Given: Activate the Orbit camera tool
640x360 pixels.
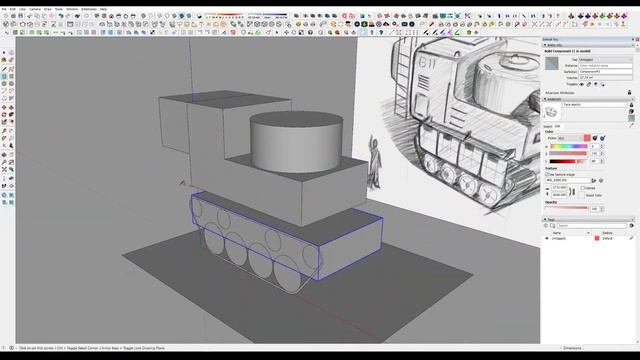Looking at the screenshot, I should [4, 155].
